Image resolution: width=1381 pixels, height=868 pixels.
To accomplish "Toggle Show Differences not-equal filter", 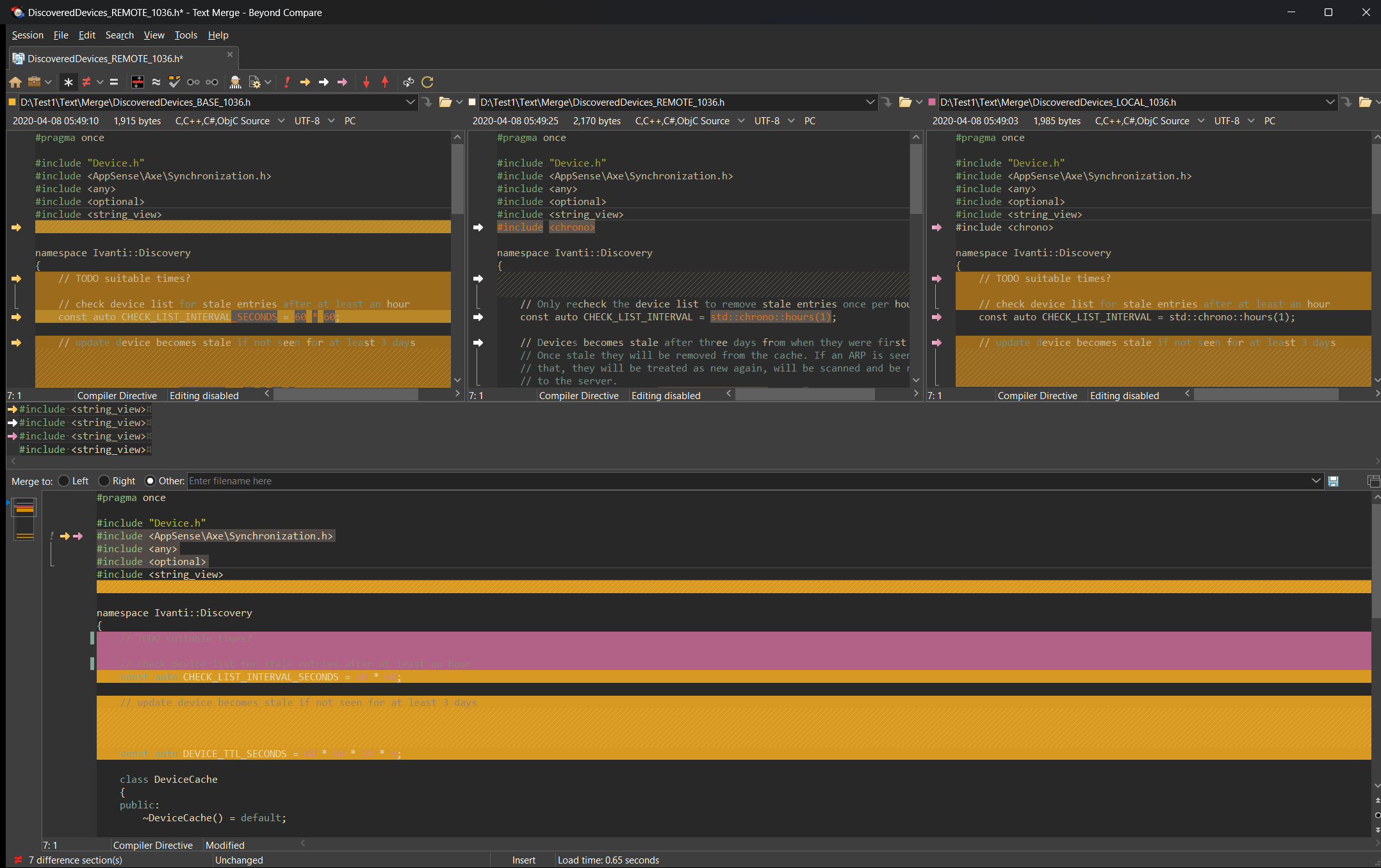I will (x=86, y=82).
